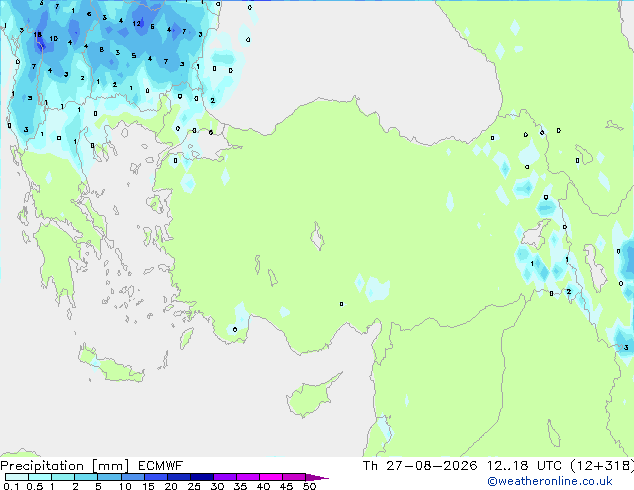This screenshot has width=634, height=490.
Task: Click the 30–35 mm purple legend swatch
Action: [224, 477]
